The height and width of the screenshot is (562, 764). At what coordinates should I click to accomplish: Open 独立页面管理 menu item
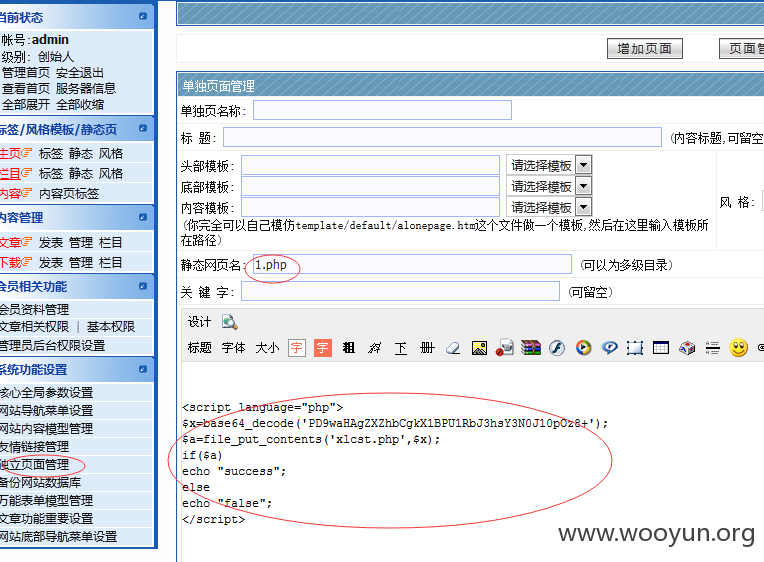[x=34, y=465]
